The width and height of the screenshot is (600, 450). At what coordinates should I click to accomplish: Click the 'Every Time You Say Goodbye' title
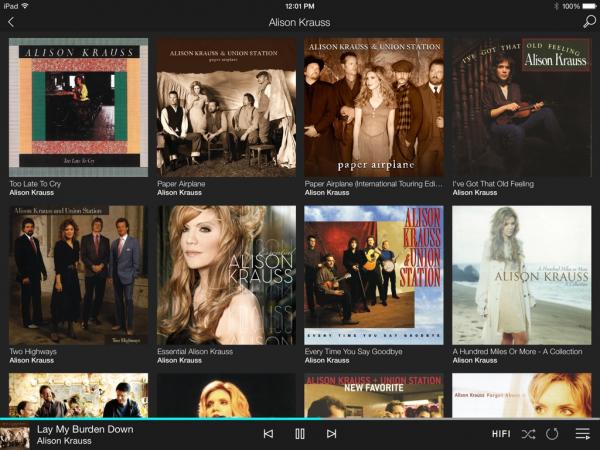point(353,351)
